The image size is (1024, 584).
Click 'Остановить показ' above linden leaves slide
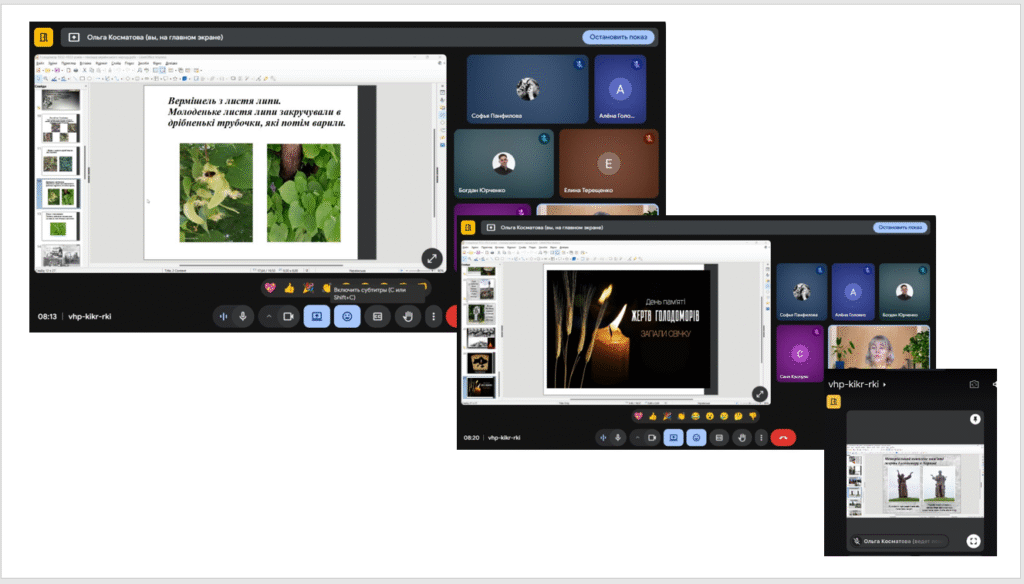(x=619, y=37)
